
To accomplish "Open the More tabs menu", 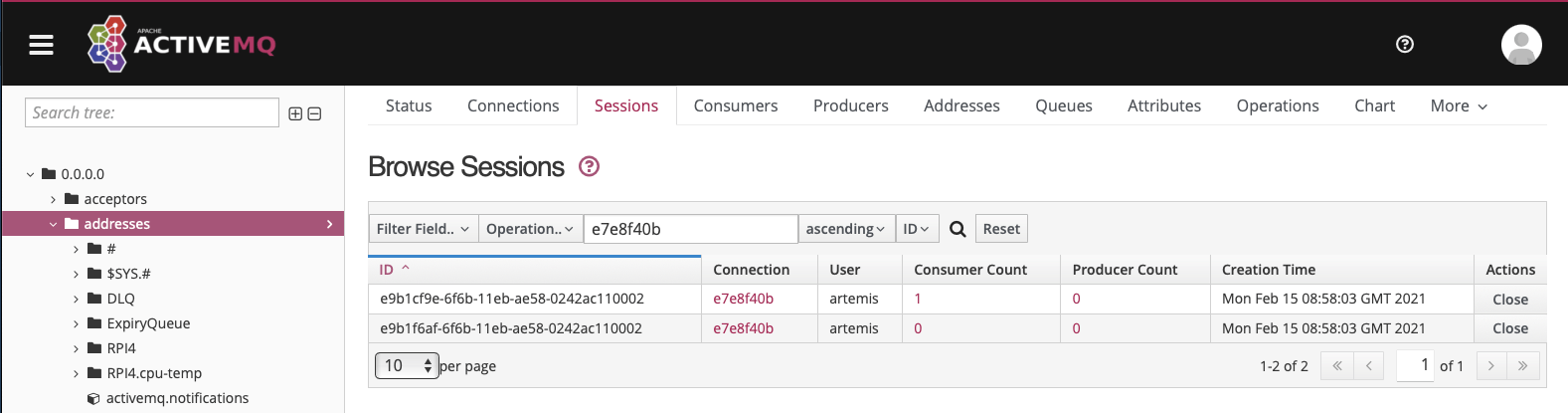I will [x=1459, y=105].
